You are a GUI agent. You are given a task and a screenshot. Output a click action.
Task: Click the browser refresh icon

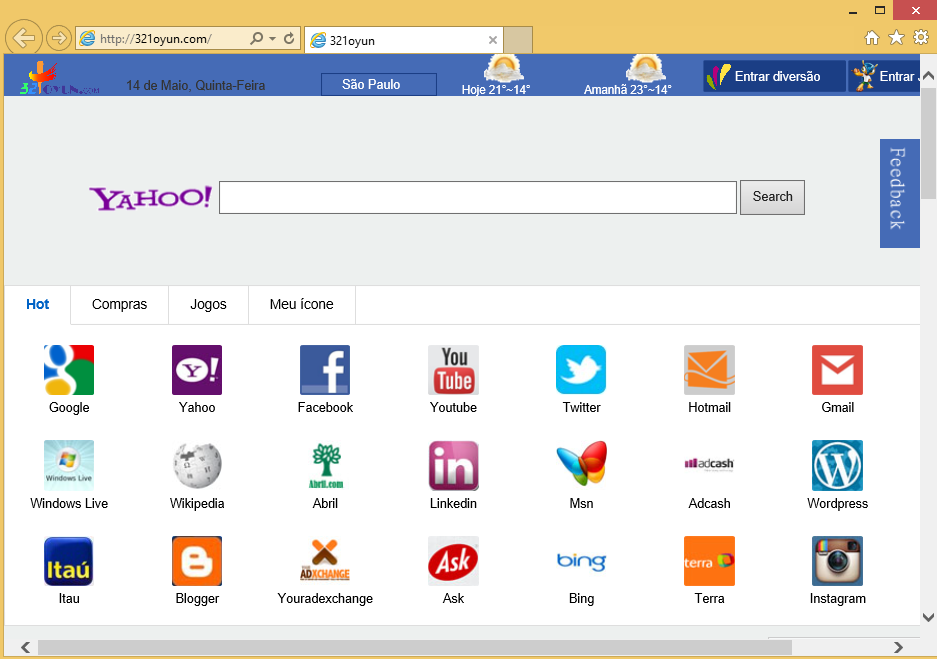pos(290,39)
